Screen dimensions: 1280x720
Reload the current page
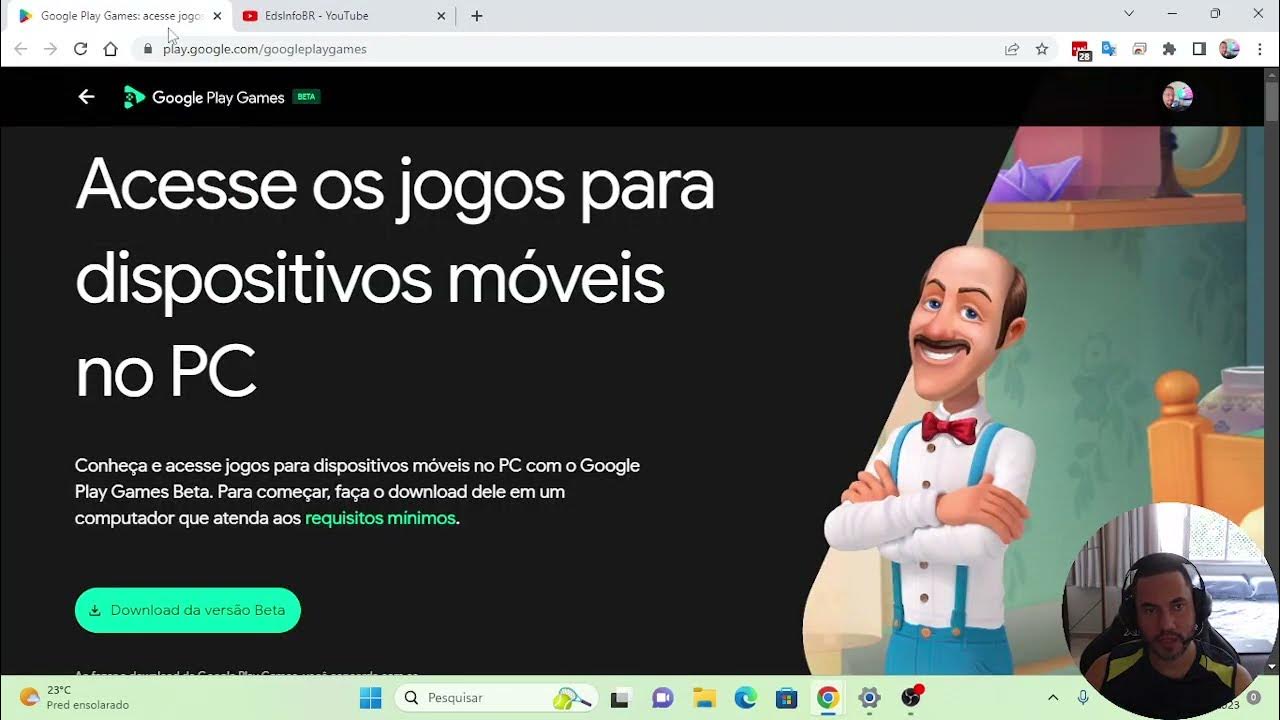[x=80, y=49]
